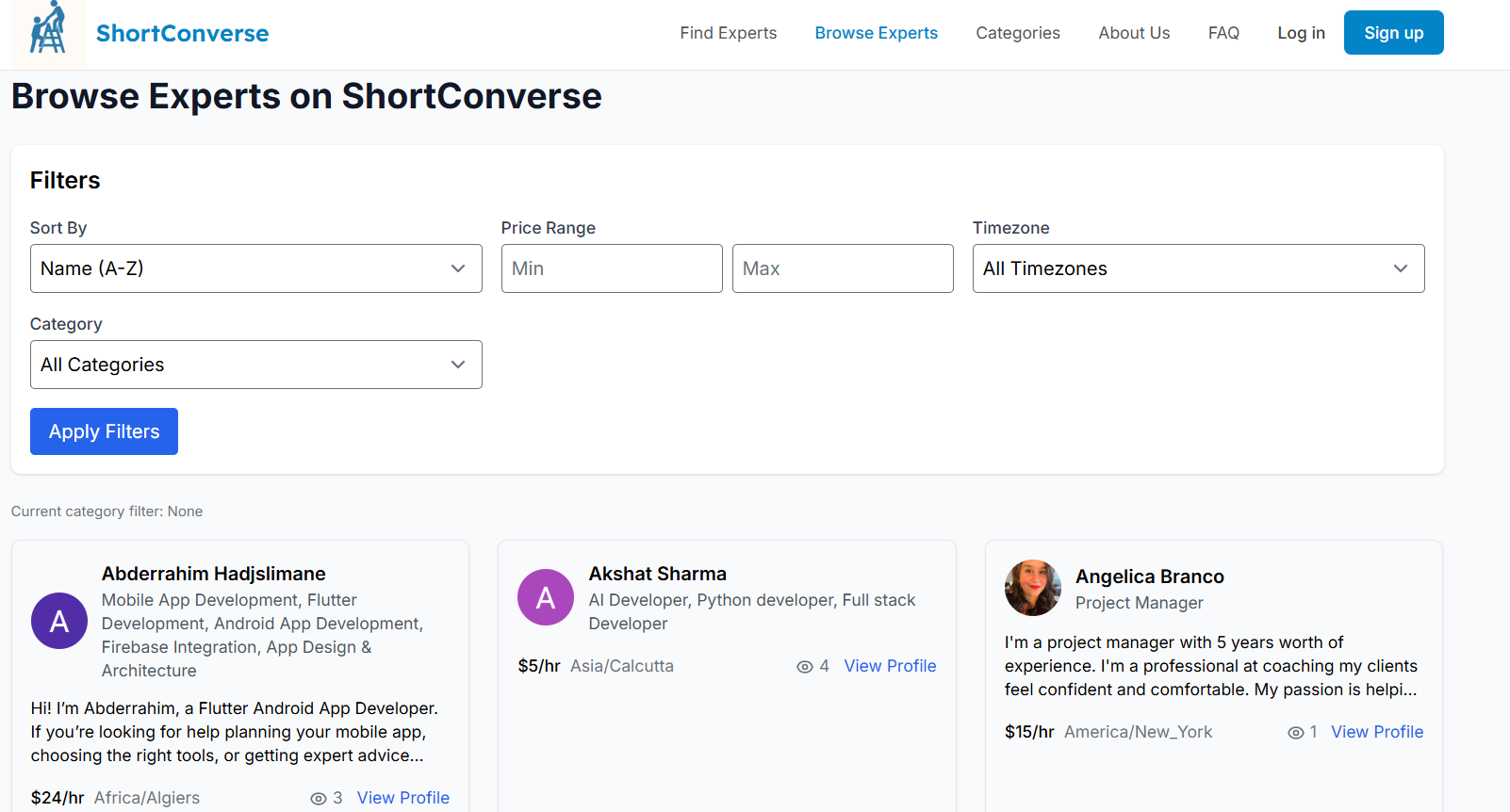This screenshot has height=812, width=1510.
Task: Click the eye views icon on Abderrahim's card
Action: 319,799
